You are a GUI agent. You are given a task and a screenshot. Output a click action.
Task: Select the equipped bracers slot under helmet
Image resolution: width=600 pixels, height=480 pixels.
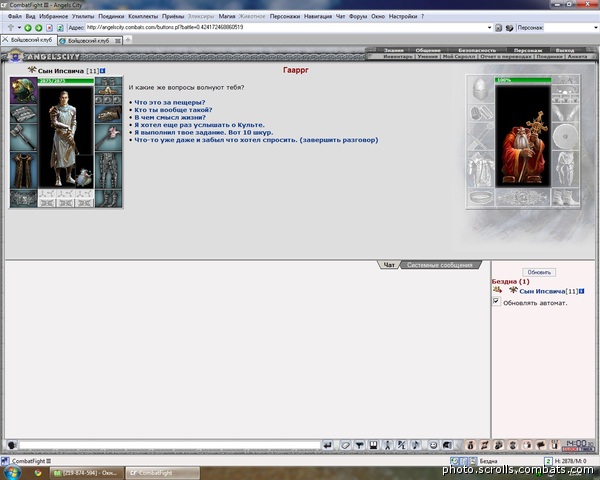(x=24, y=114)
